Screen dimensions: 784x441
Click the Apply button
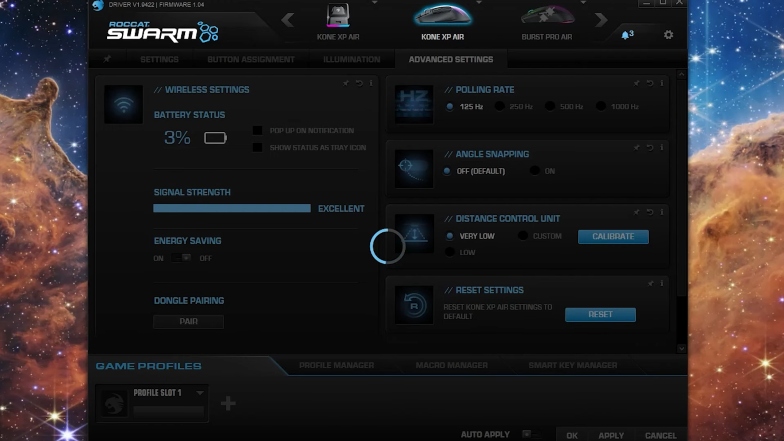click(611, 436)
